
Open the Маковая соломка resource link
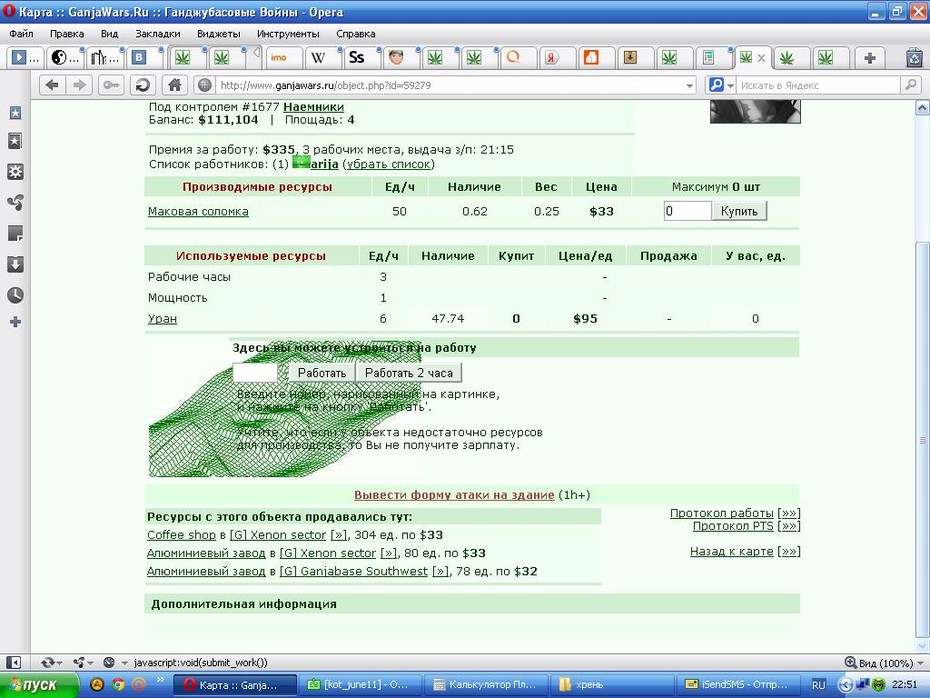click(198, 211)
